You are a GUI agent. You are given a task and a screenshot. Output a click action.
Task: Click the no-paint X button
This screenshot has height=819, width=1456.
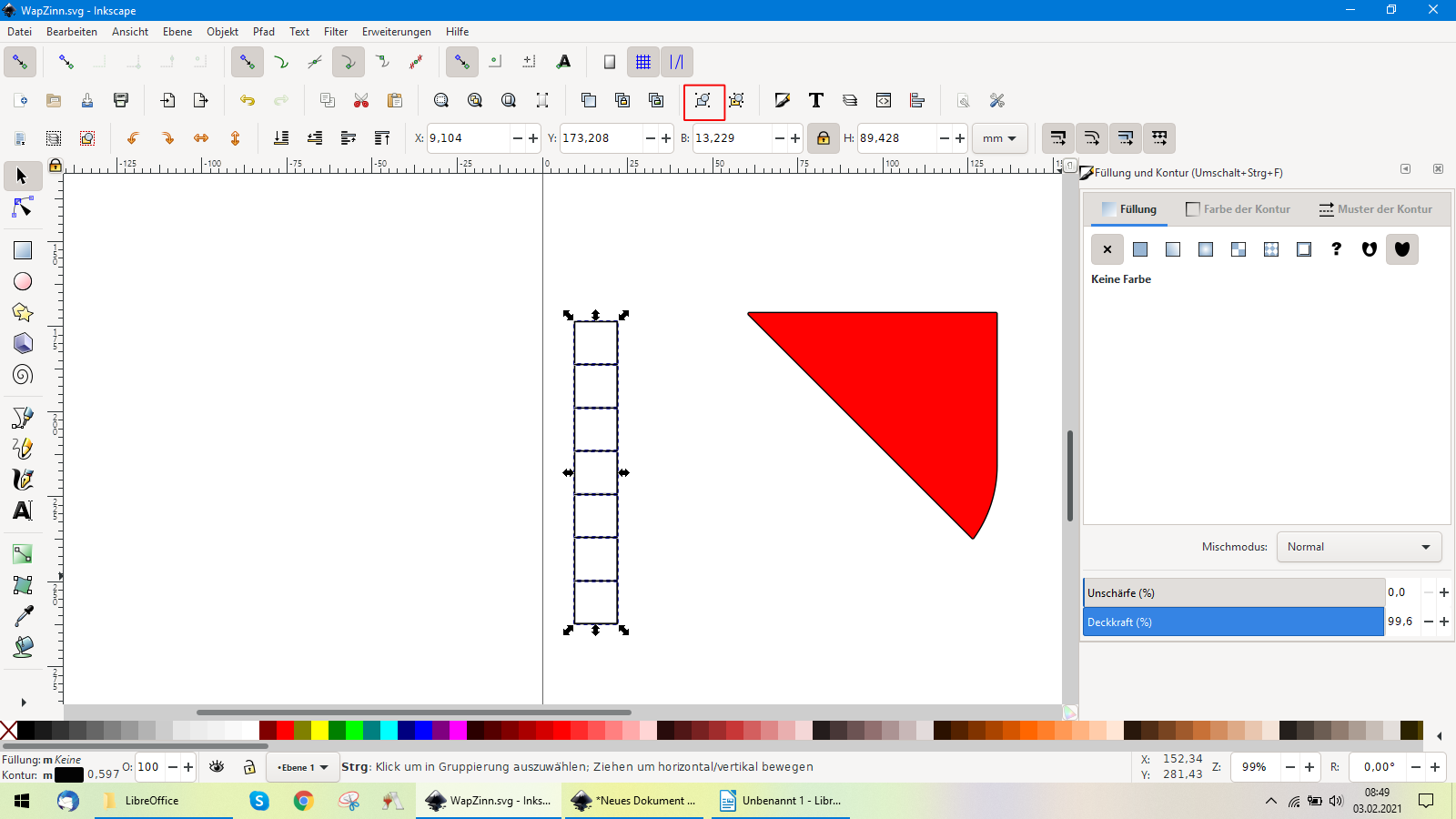(x=1107, y=249)
